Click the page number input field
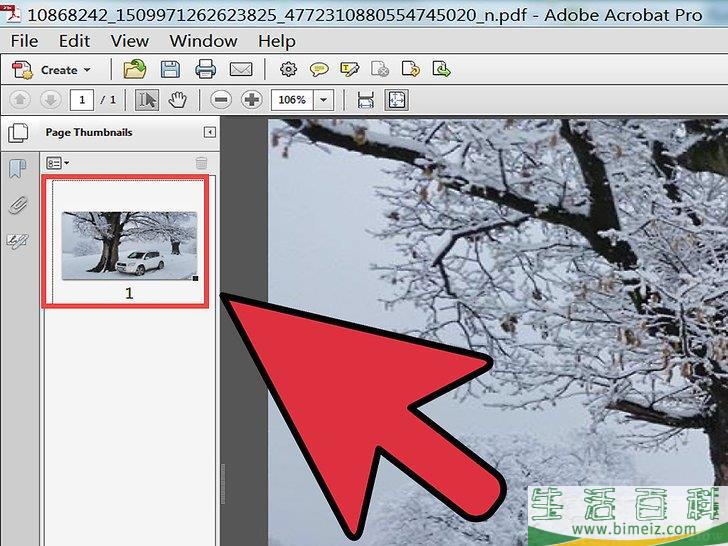Image resolution: width=728 pixels, height=546 pixels. pos(82,100)
